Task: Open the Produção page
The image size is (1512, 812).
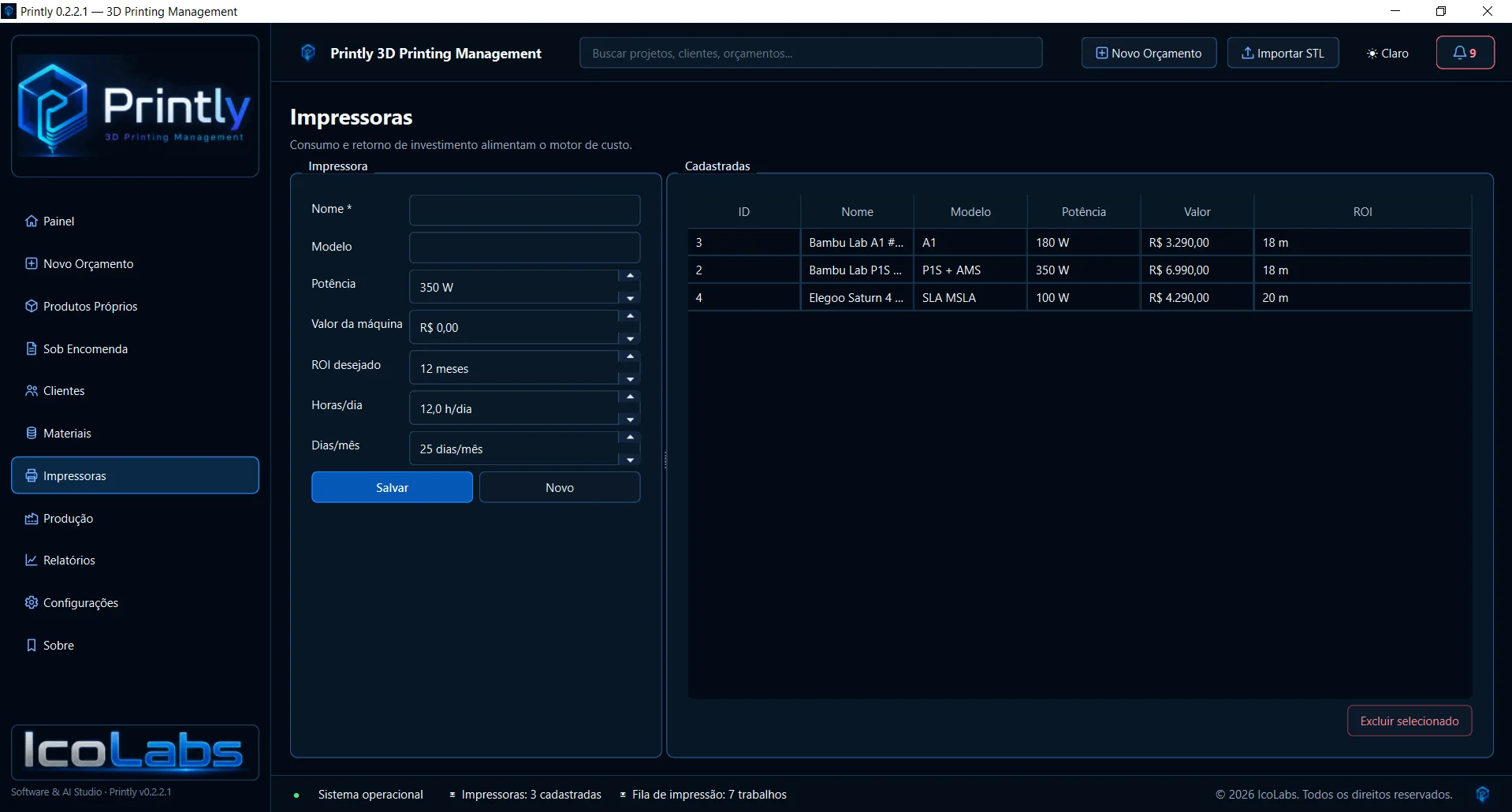Action: [x=135, y=519]
